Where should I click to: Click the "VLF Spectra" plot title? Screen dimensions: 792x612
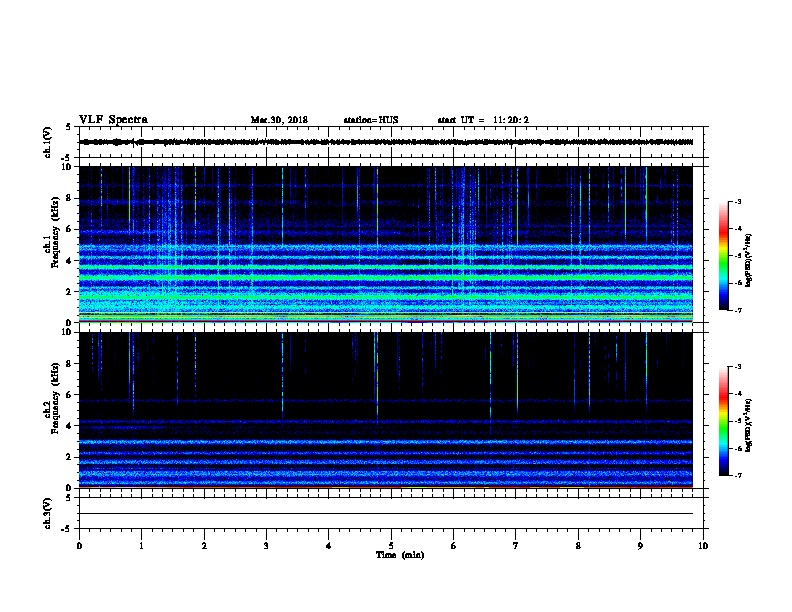pyautogui.click(x=114, y=120)
